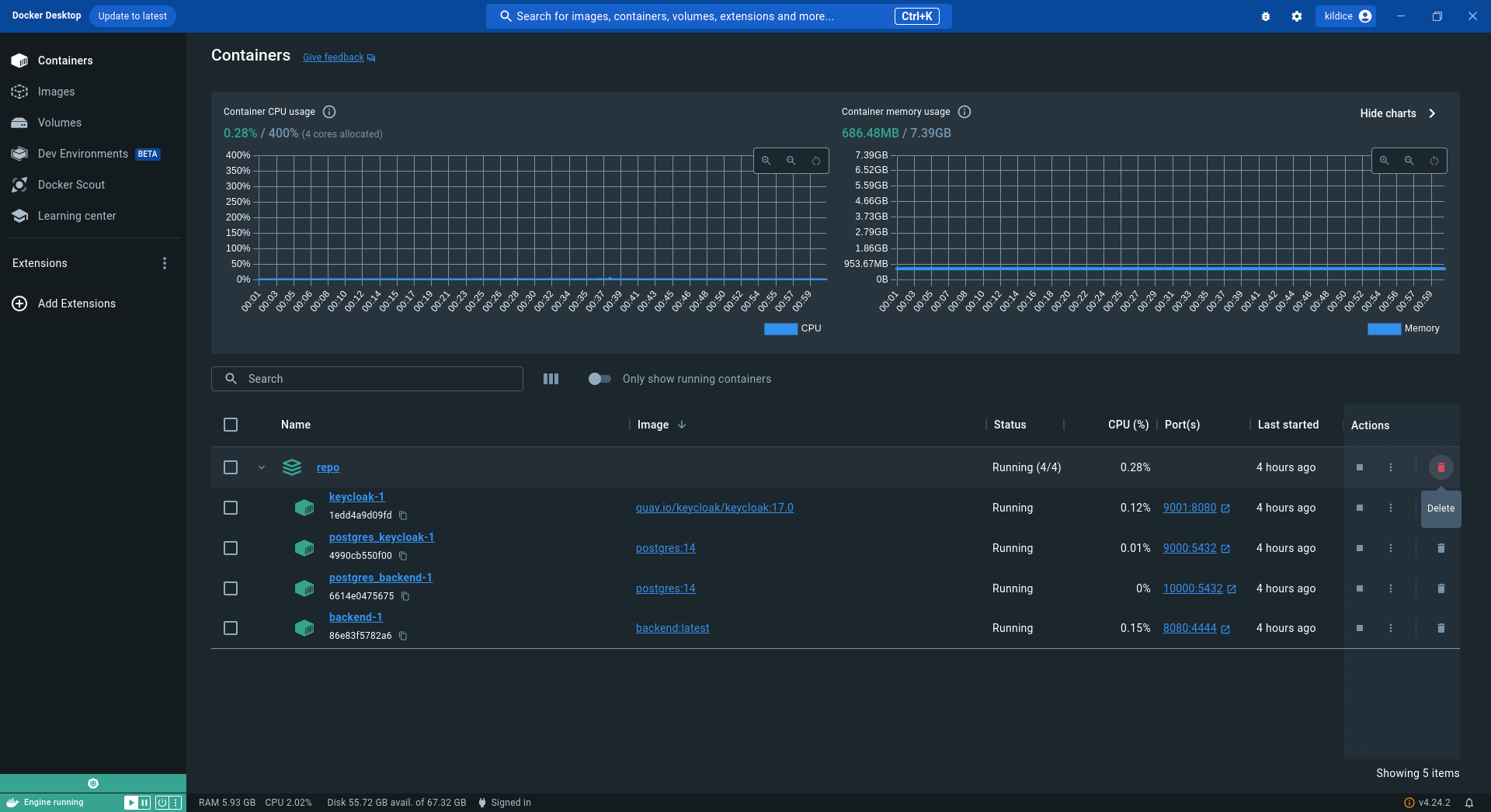Open Extensions options menu
The height and width of the screenshot is (812, 1491).
tap(165, 263)
